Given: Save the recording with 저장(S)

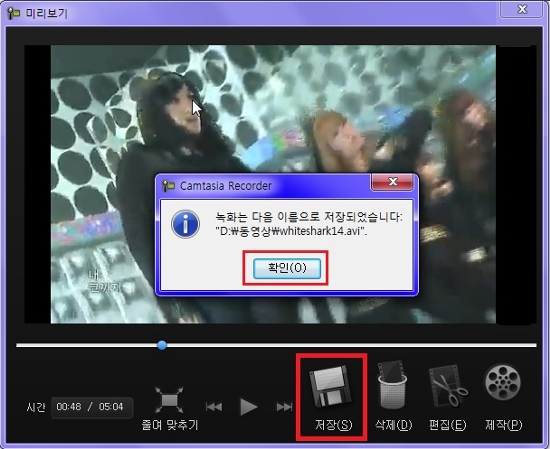Looking at the screenshot, I should (332, 397).
